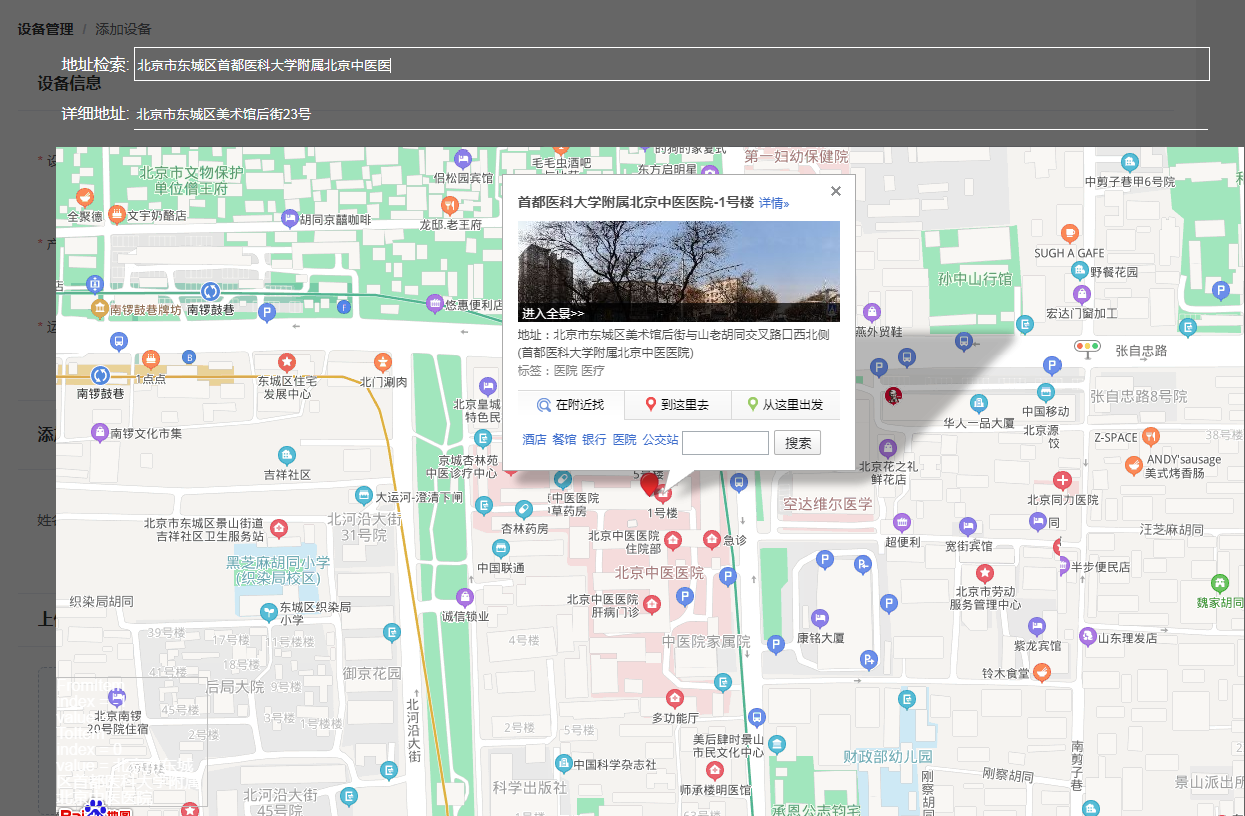Click the 南锣鼓巷牌坊 landmark icon
The width and height of the screenshot is (1245, 816).
pos(99,308)
